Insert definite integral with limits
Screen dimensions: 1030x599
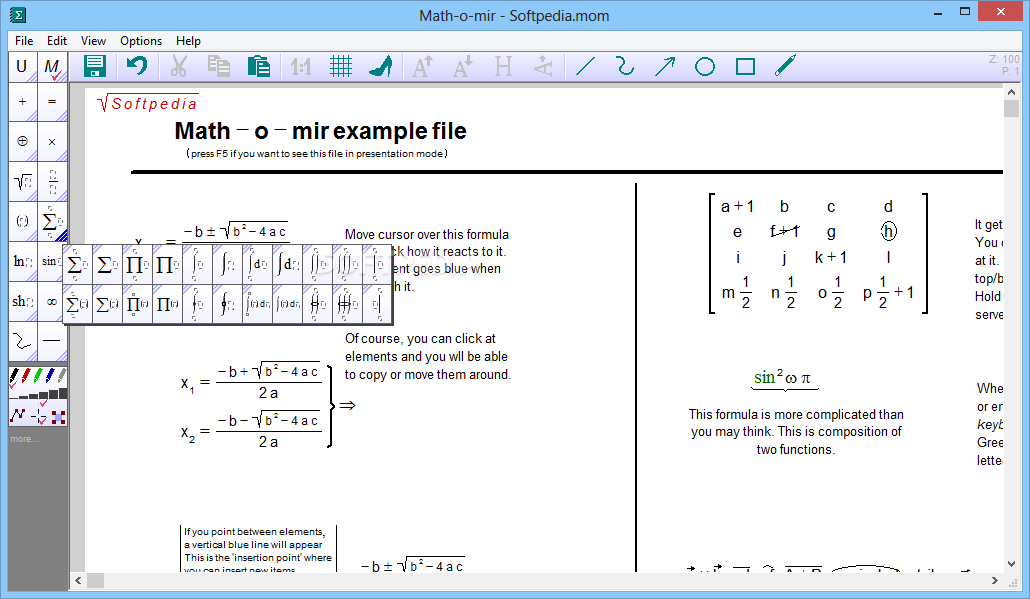click(x=197, y=265)
